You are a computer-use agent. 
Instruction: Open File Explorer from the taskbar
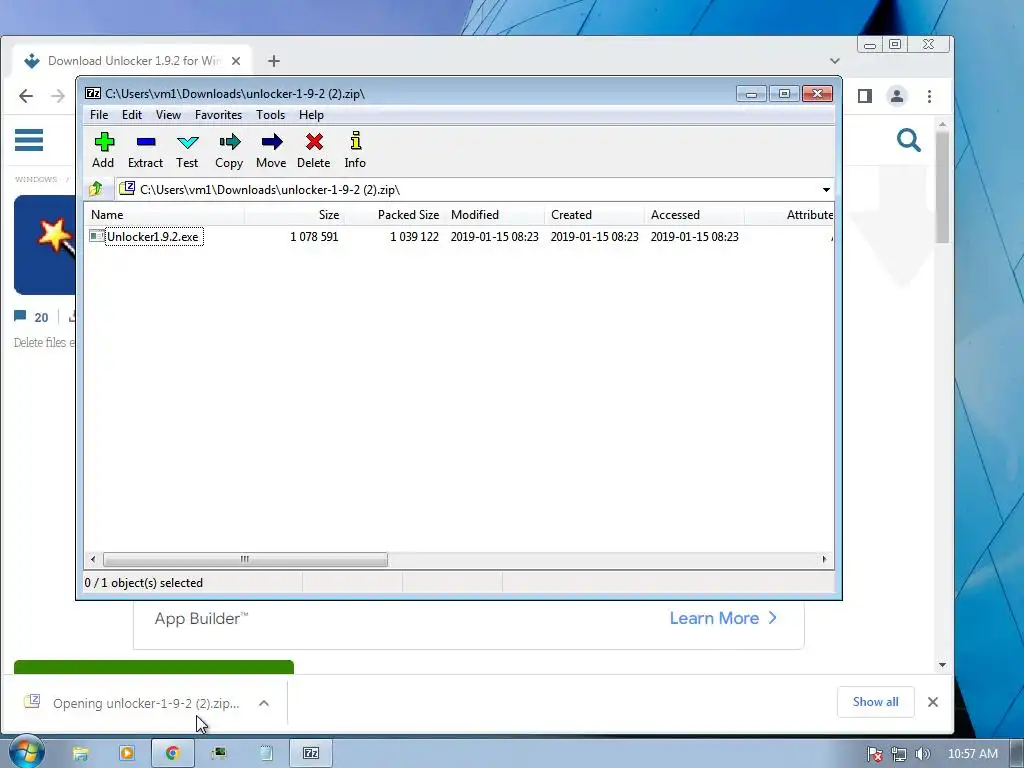(80, 754)
